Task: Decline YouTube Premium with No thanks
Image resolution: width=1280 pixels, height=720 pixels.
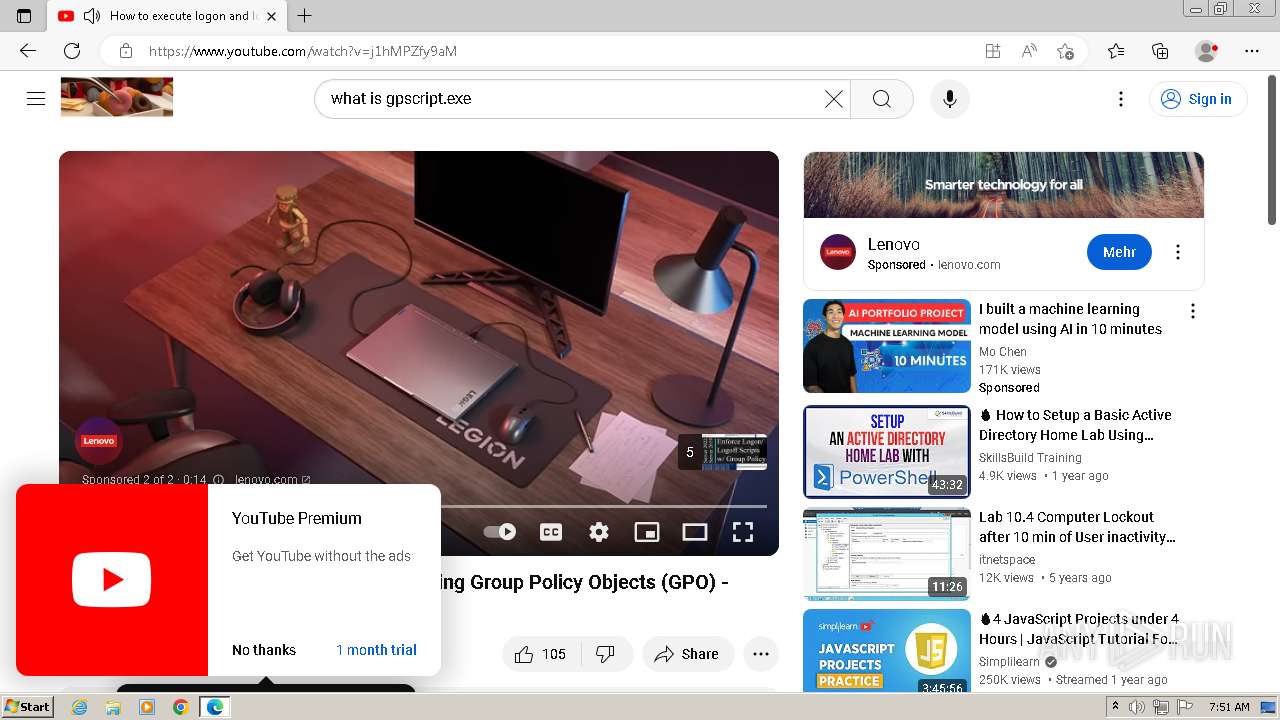Action: pyautogui.click(x=264, y=650)
